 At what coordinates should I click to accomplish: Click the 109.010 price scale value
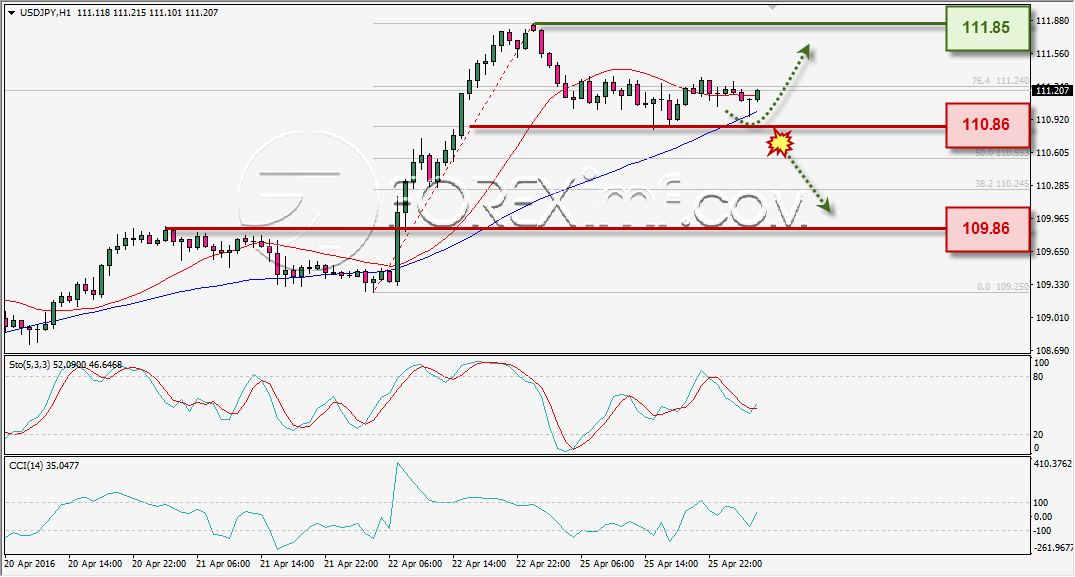1052,317
